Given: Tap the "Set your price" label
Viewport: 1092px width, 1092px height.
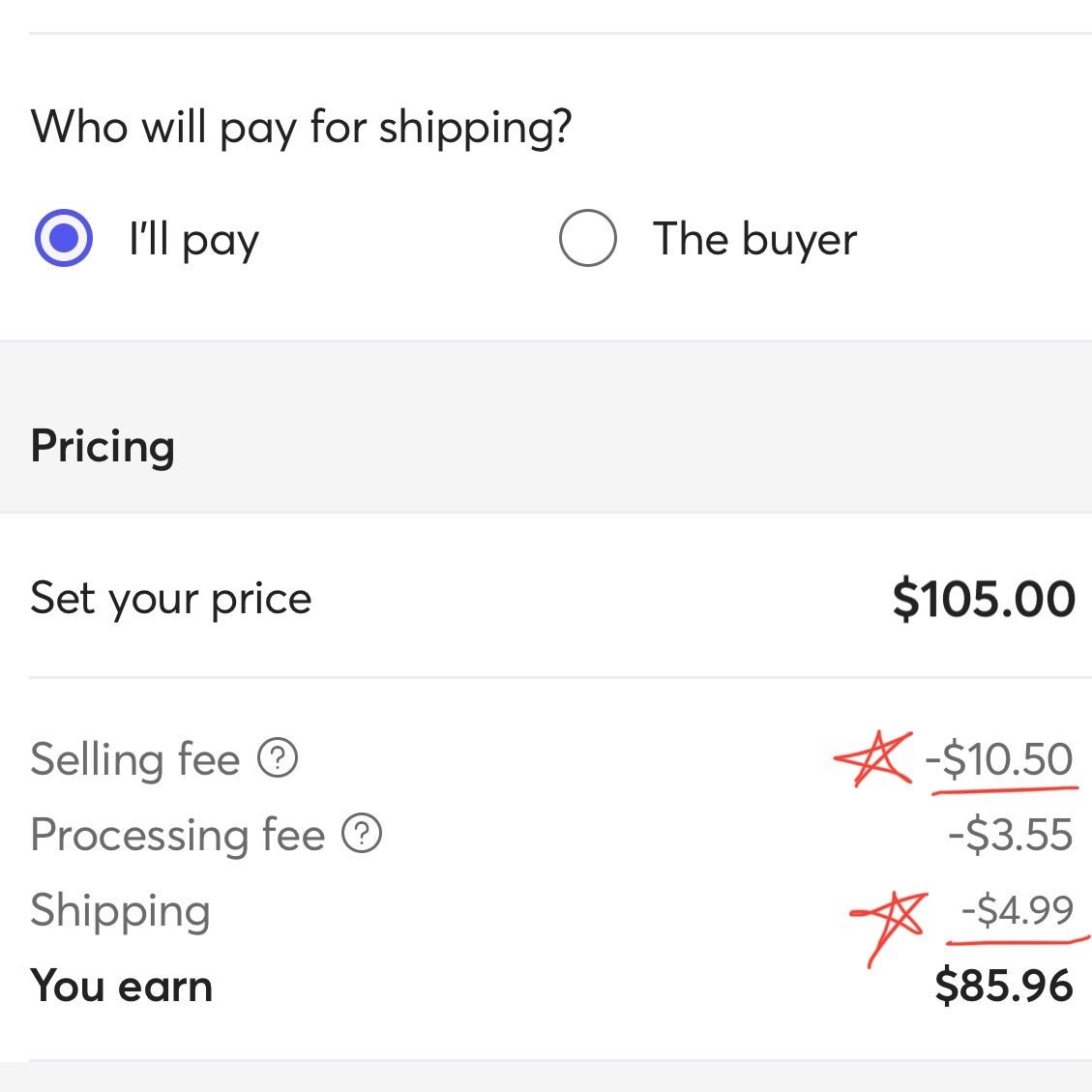Looking at the screenshot, I should tap(170, 599).
